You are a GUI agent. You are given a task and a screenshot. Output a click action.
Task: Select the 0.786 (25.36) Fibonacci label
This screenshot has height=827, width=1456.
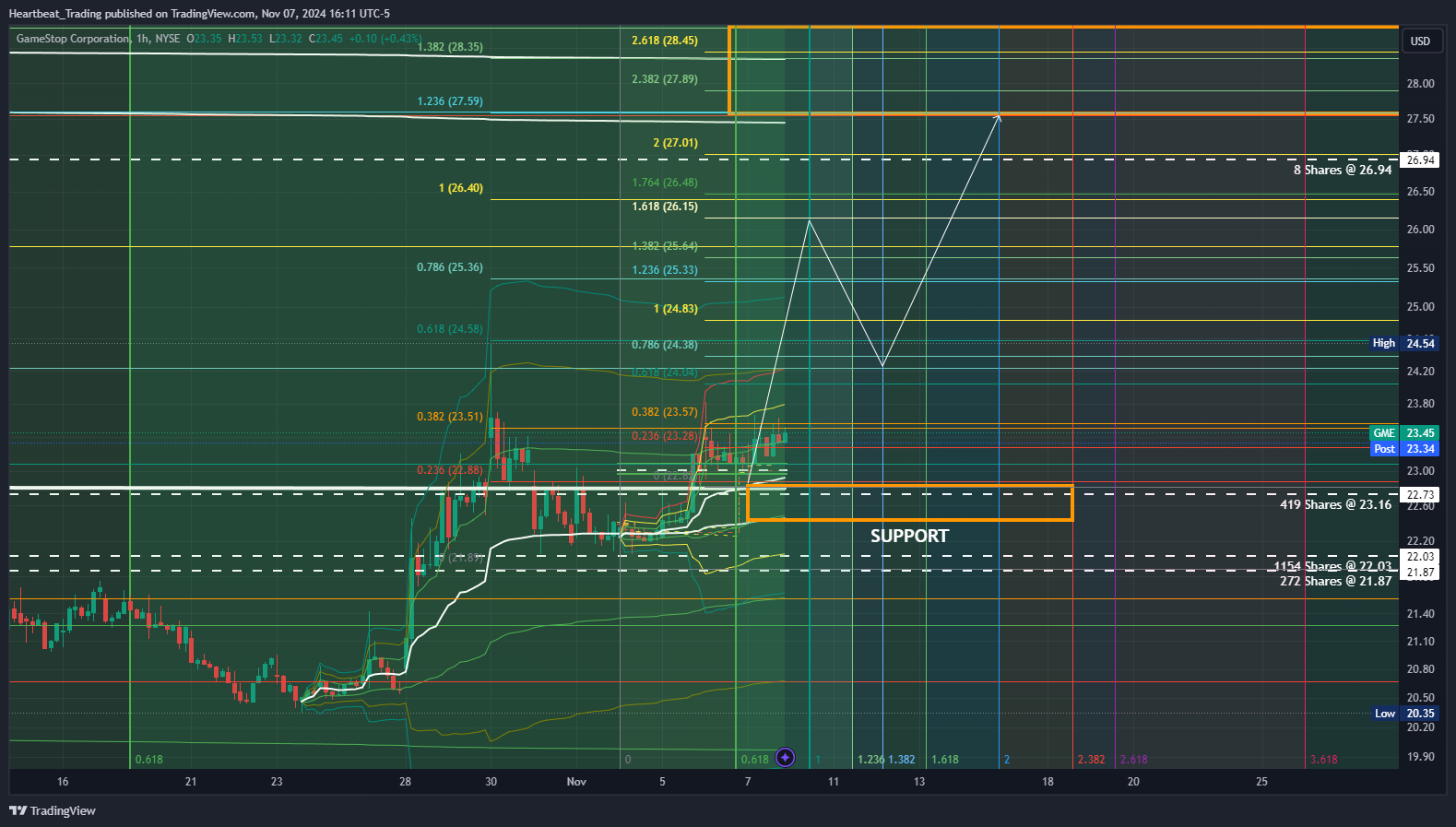pos(450,267)
